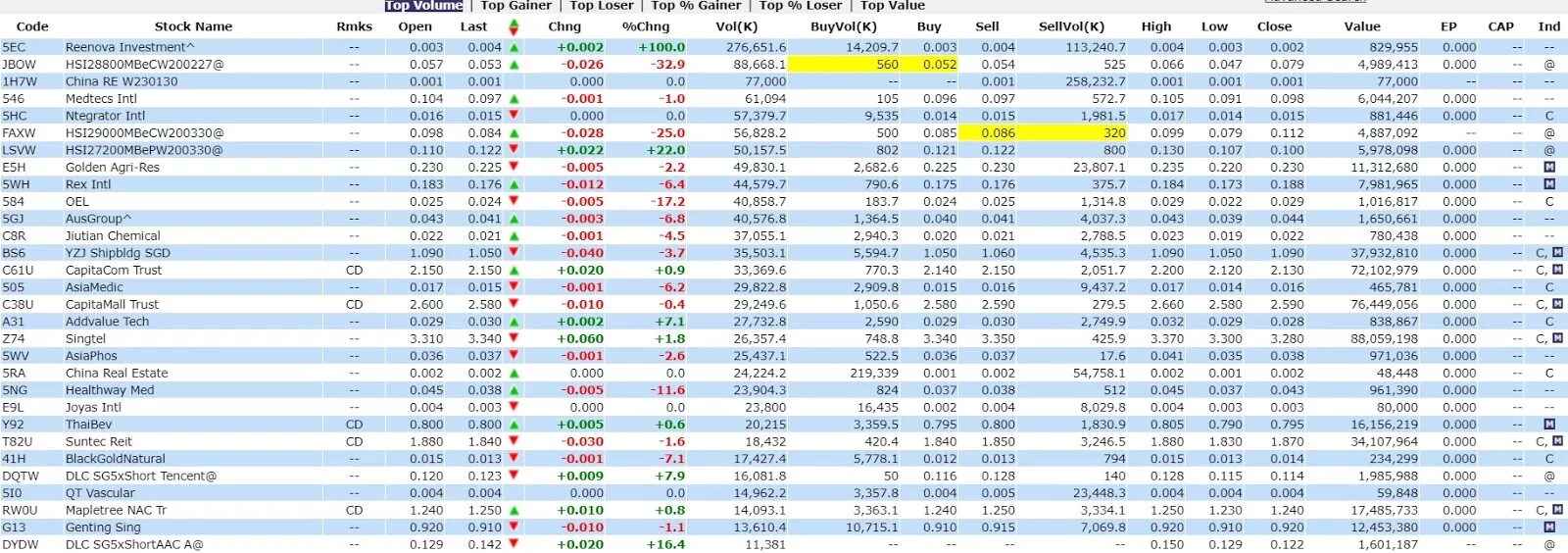Select the Top Value tab
Viewport: 1568px width, 553px height.
(x=893, y=5)
